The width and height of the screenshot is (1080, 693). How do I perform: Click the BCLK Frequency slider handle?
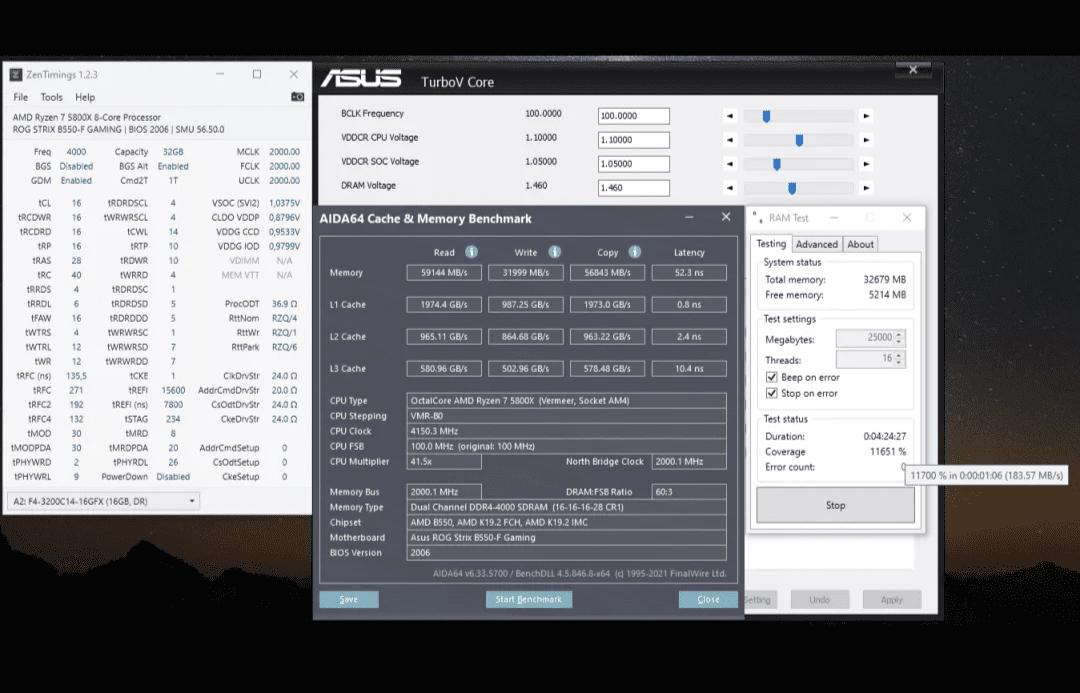(766, 116)
